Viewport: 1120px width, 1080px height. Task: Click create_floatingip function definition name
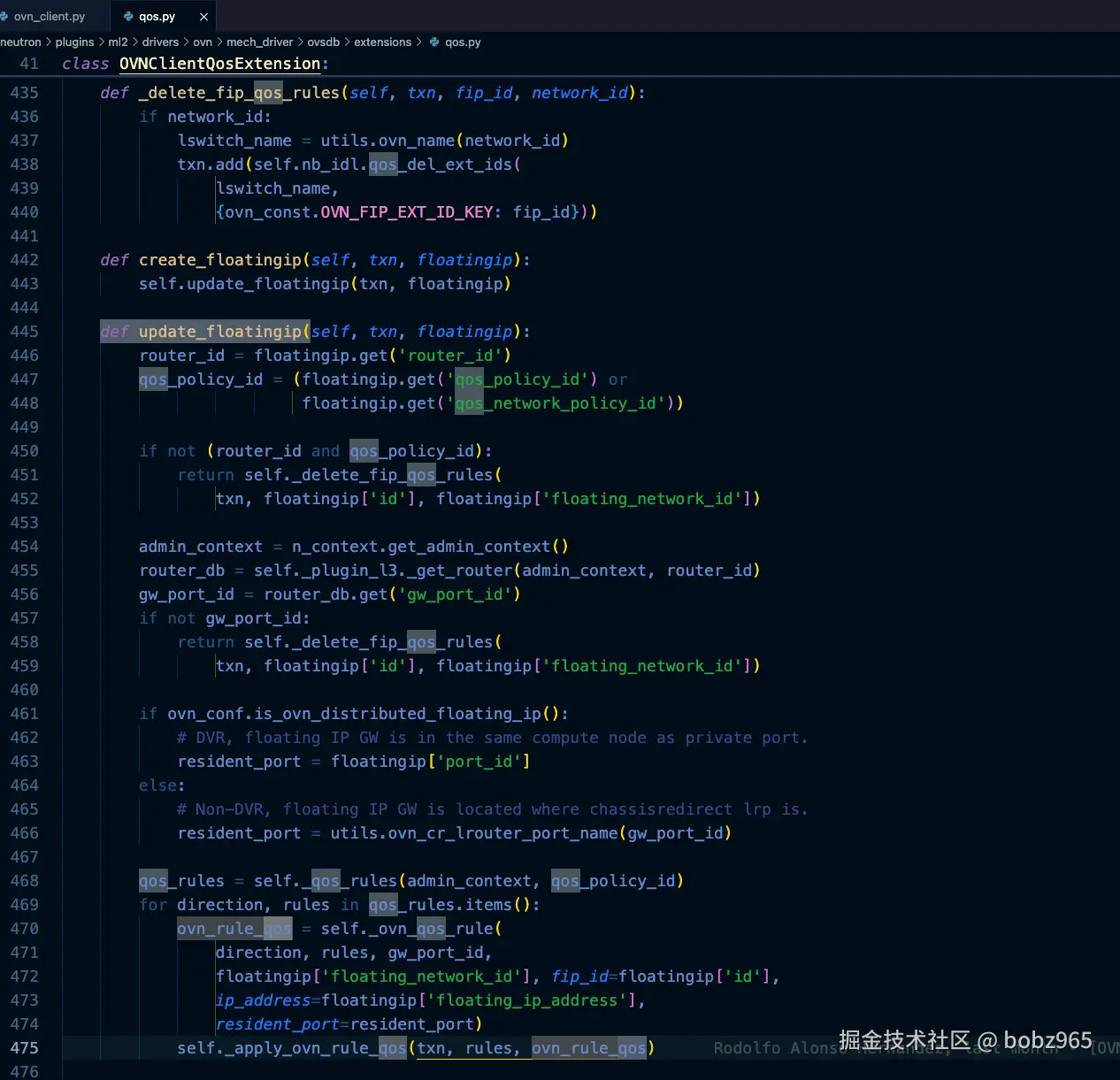(219, 260)
